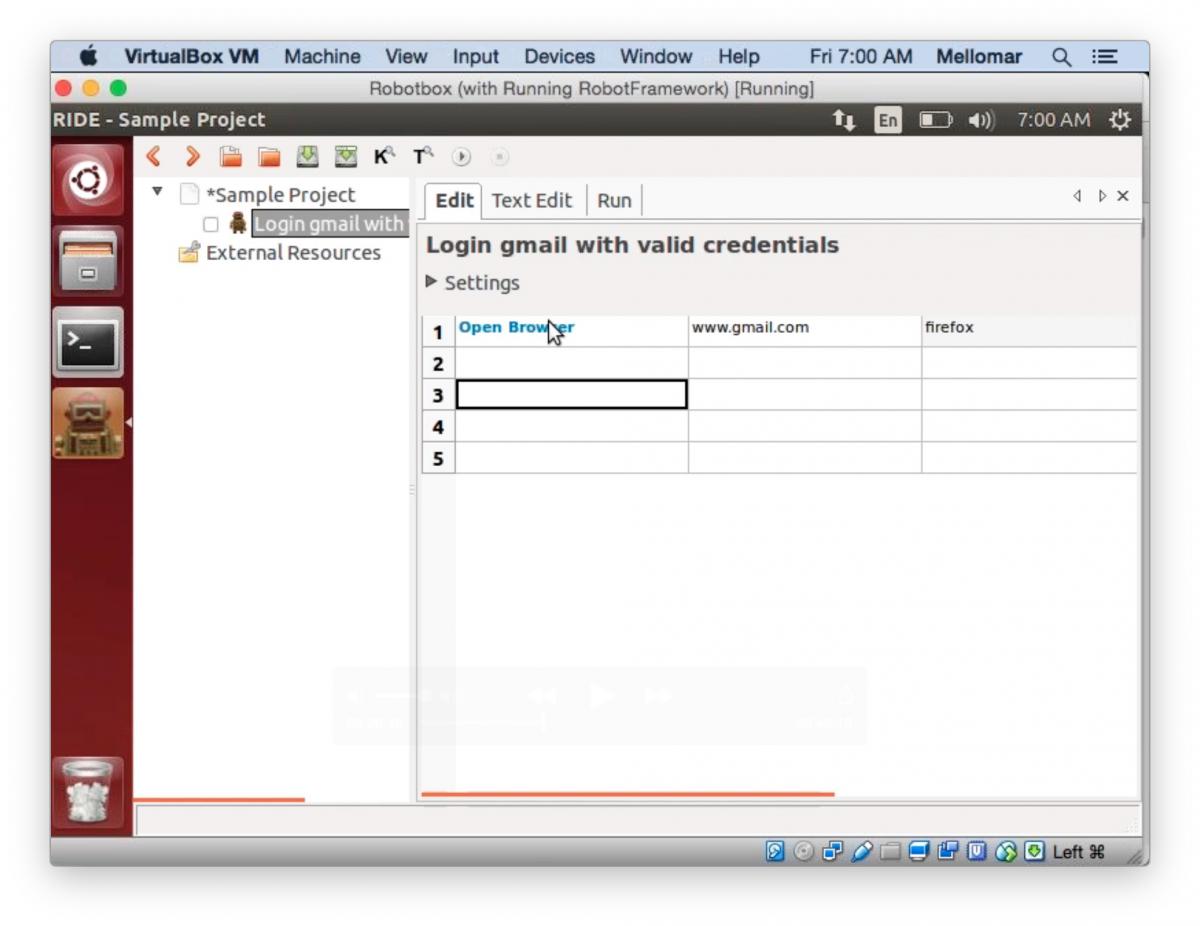The height and width of the screenshot is (926, 1200).
Task: Click the network indicator in Ubuntu panel
Action: [845, 120]
